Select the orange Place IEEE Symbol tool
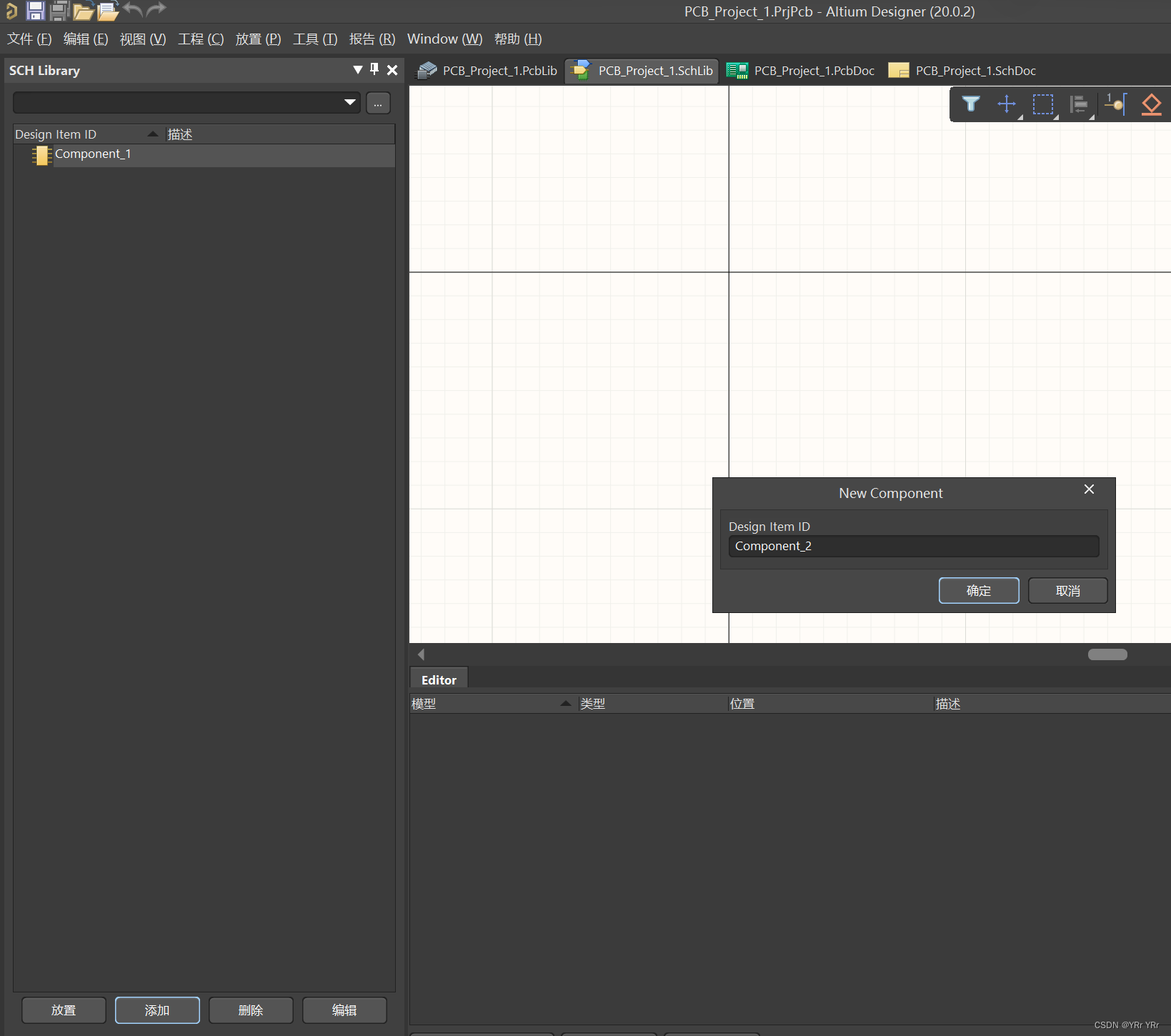This screenshot has height=1036, width=1171. click(1152, 104)
